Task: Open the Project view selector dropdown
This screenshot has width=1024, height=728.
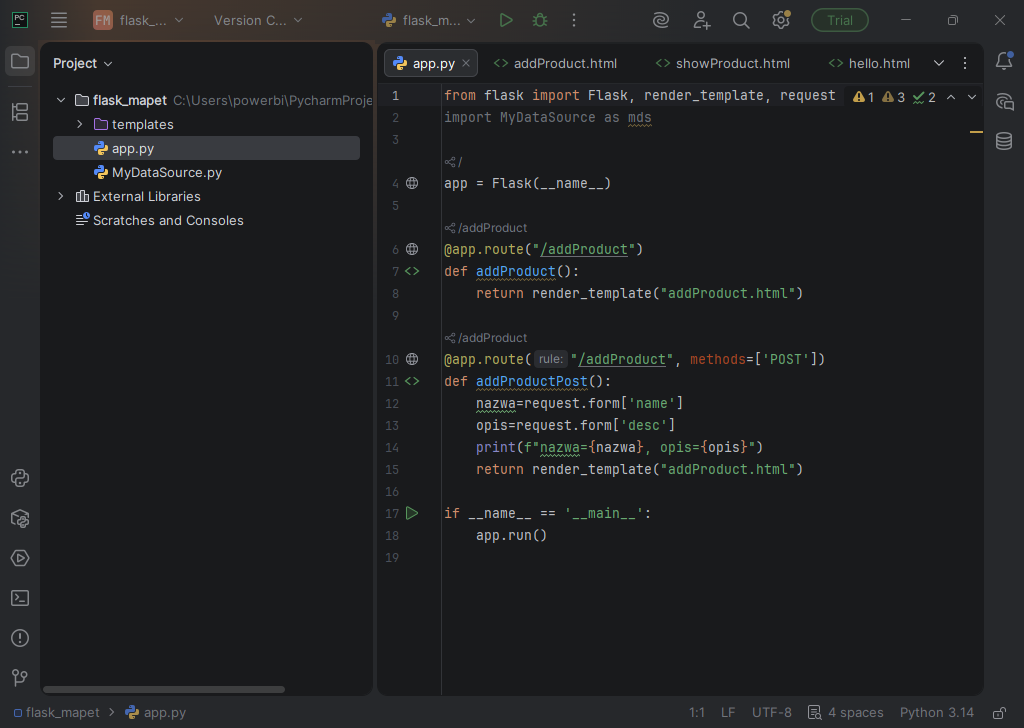Action: tap(83, 63)
